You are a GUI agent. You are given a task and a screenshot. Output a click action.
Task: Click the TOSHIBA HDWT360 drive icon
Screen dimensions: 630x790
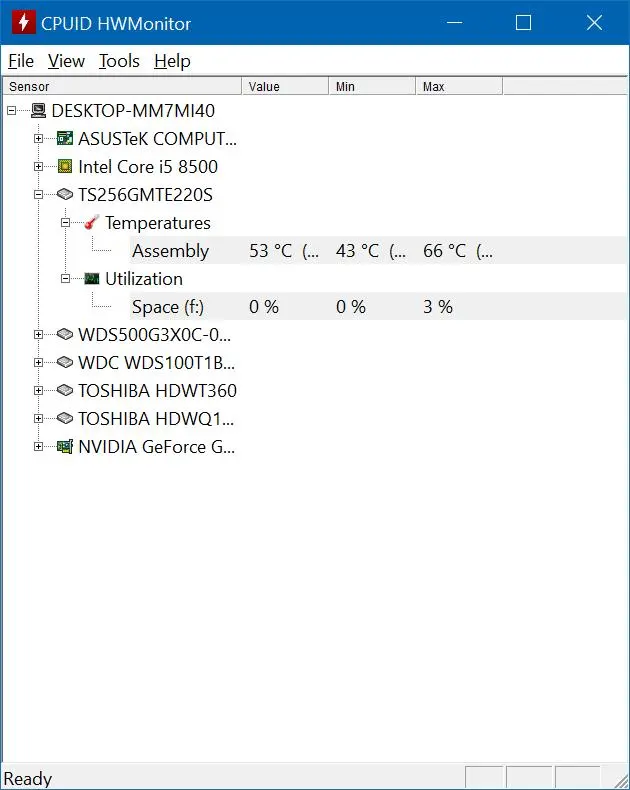(x=65, y=390)
